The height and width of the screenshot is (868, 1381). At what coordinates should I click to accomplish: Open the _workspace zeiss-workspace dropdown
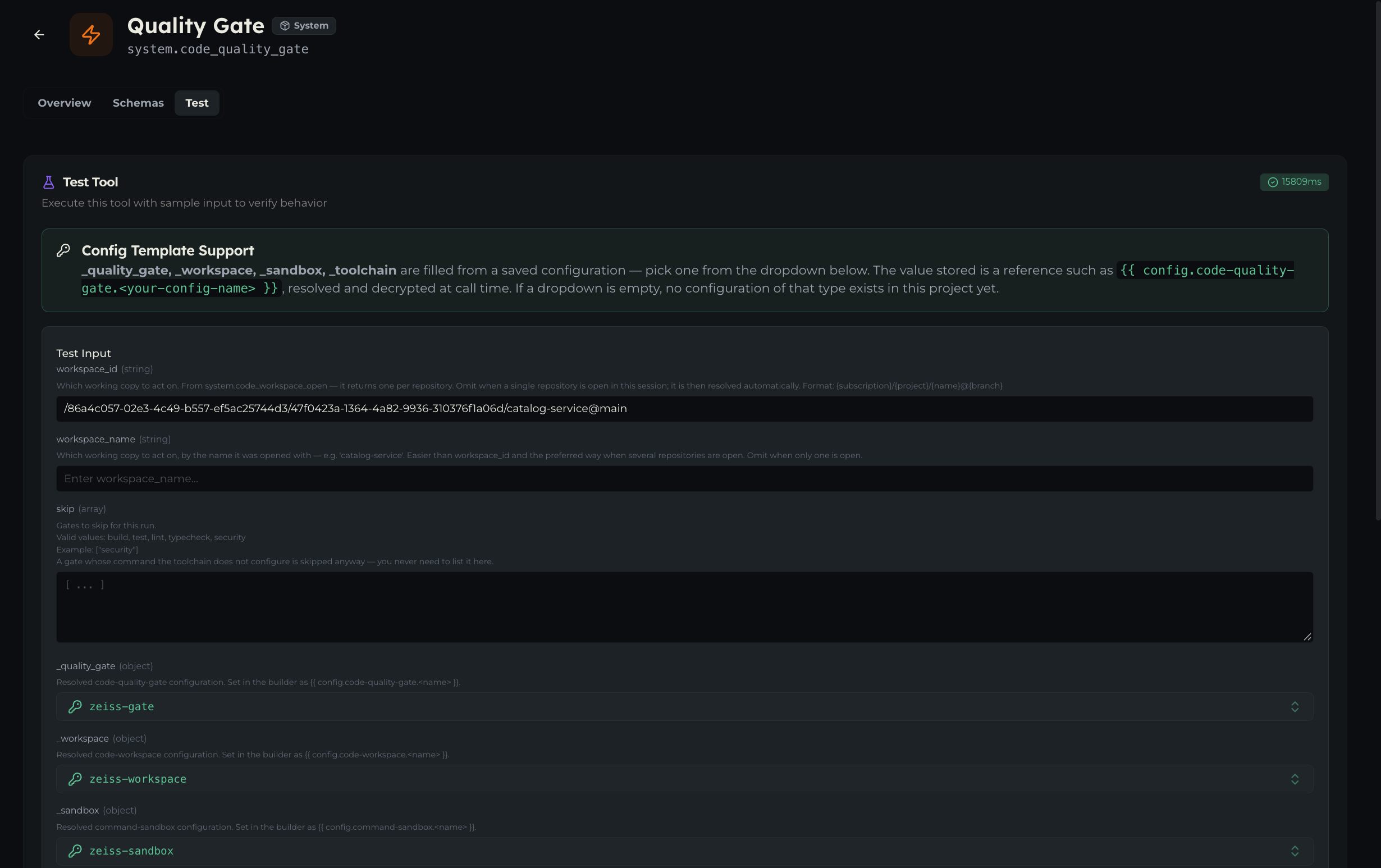pyautogui.click(x=684, y=779)
